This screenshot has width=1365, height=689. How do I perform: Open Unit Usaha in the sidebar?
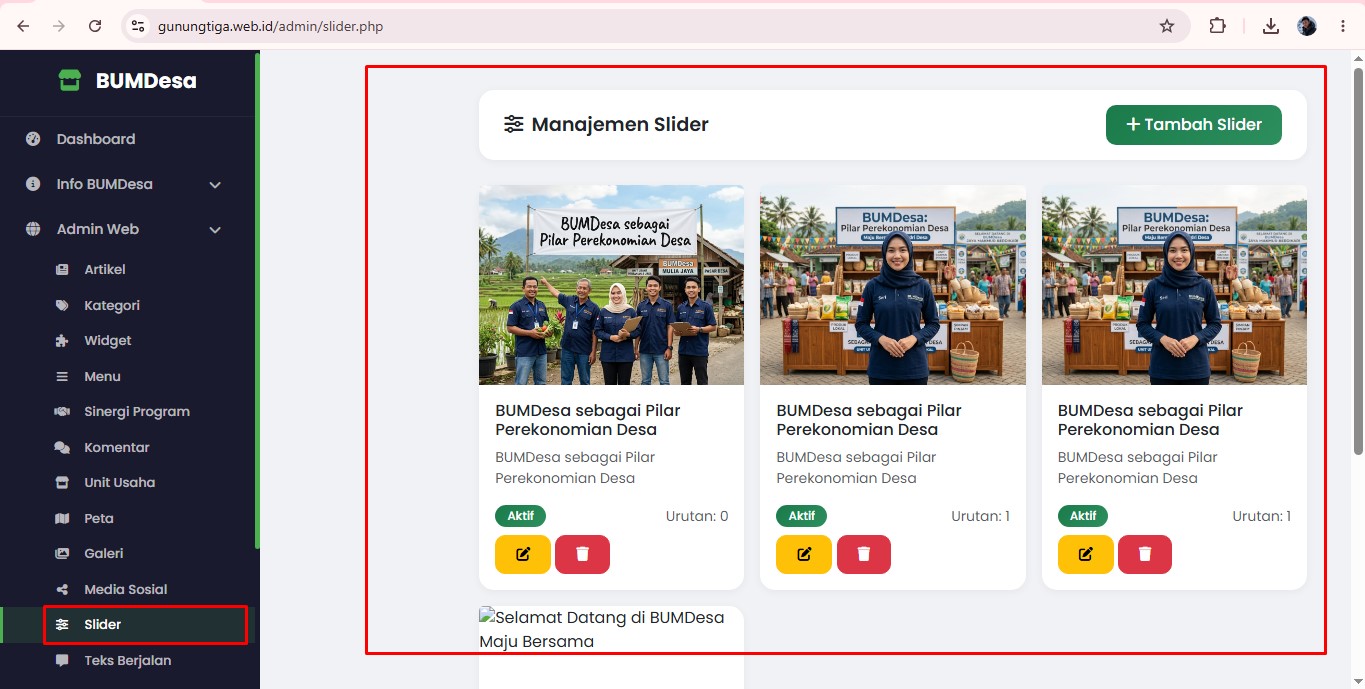coord(128,483)
